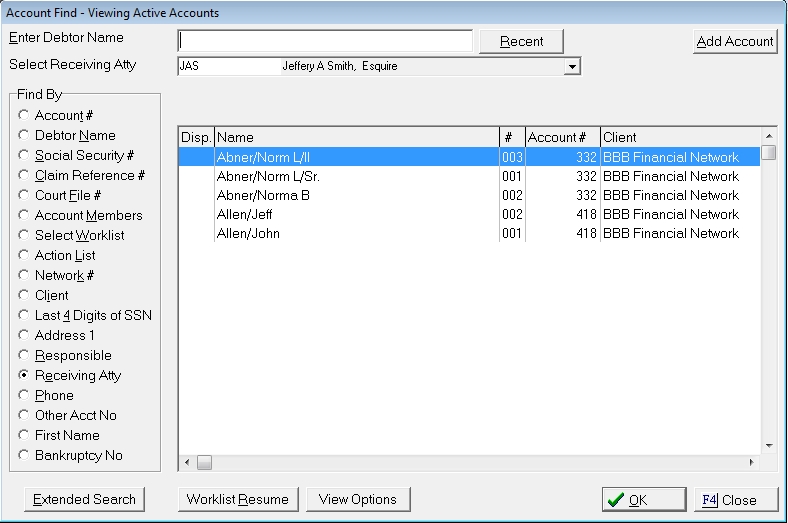Click the Name column header
Image resolution: width=788 pixels, height=523 pixels.
(356, 137)
